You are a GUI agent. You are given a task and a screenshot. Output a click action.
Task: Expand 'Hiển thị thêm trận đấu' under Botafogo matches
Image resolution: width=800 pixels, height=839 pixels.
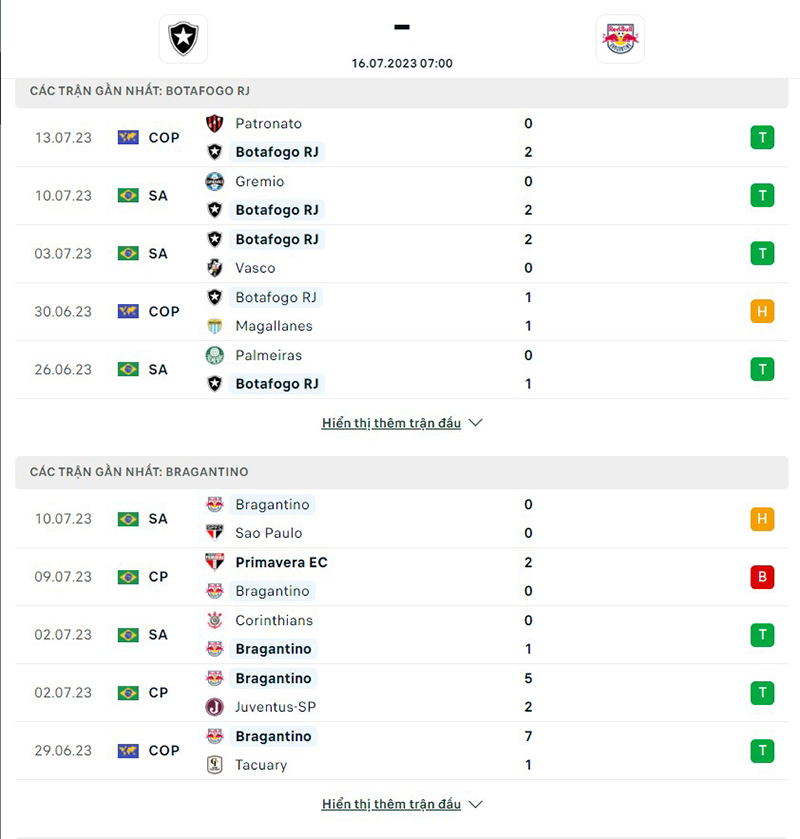pyautogui.click(x=394, y=422)
